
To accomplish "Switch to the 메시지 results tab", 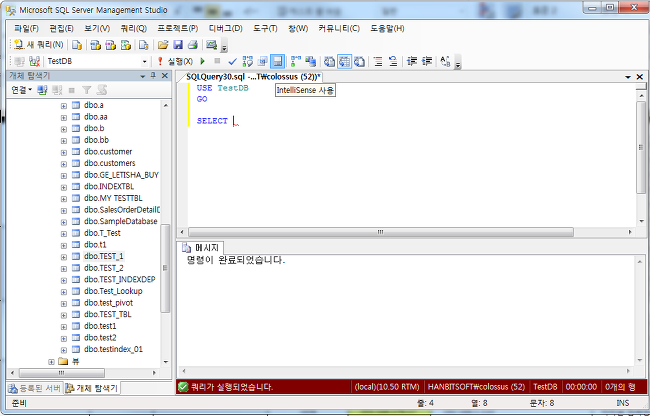I will tap(201, 248).
